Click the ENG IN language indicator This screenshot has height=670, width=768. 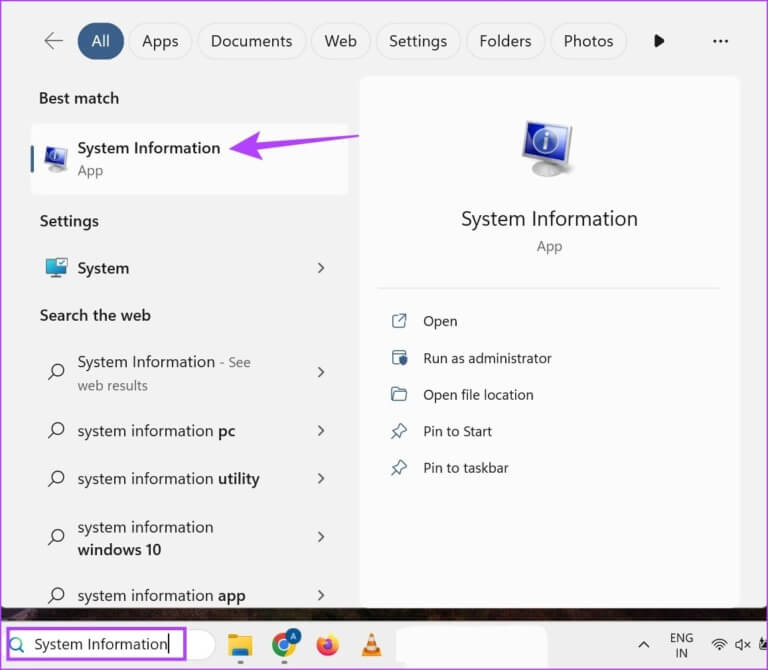[681, 645]
